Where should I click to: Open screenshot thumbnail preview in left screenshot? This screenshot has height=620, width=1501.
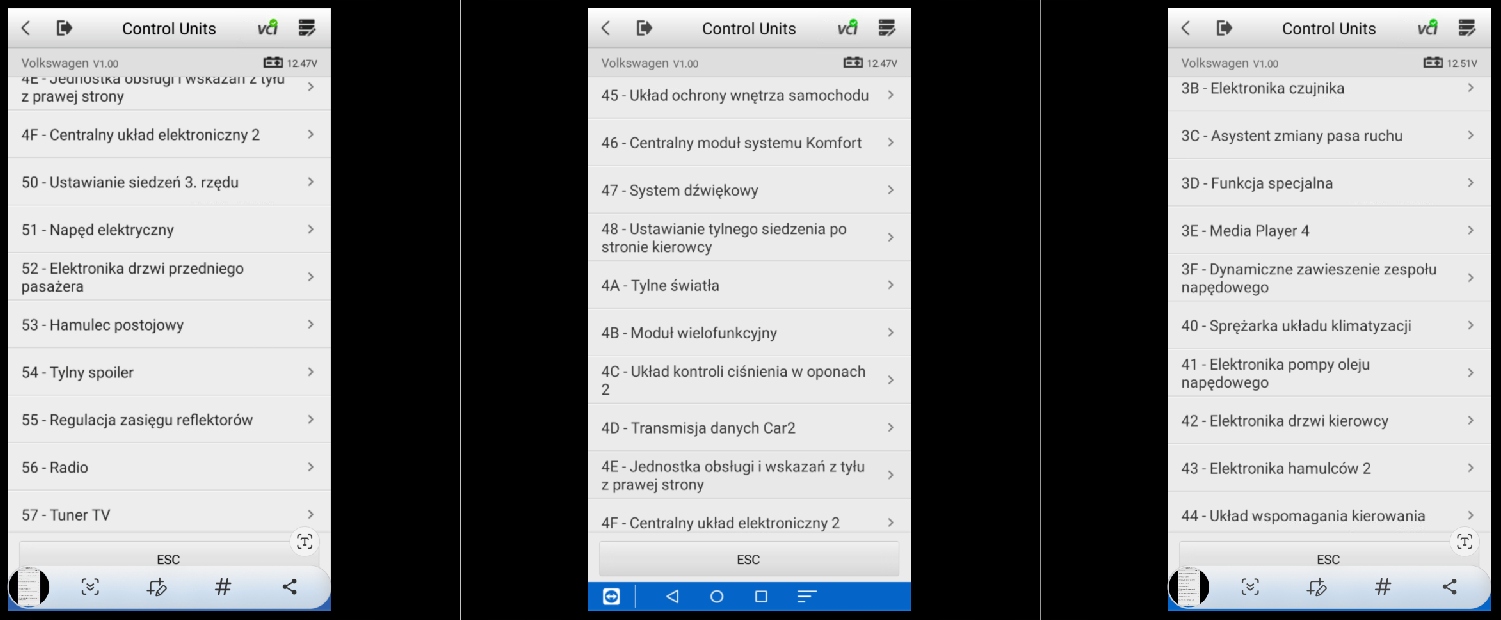click(x=29, y=587)
